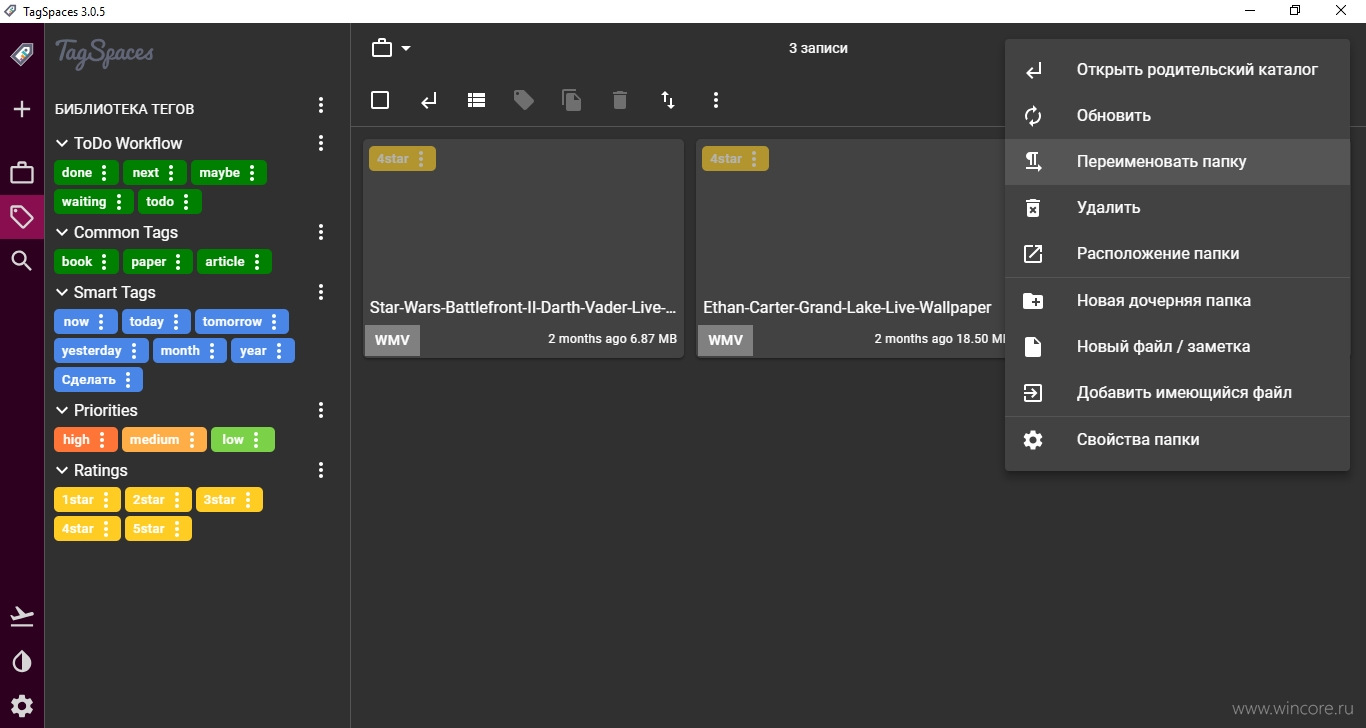Screen dimensions: 1366x728
Task: Collapse the Priorities tag group
Action: 62,410
